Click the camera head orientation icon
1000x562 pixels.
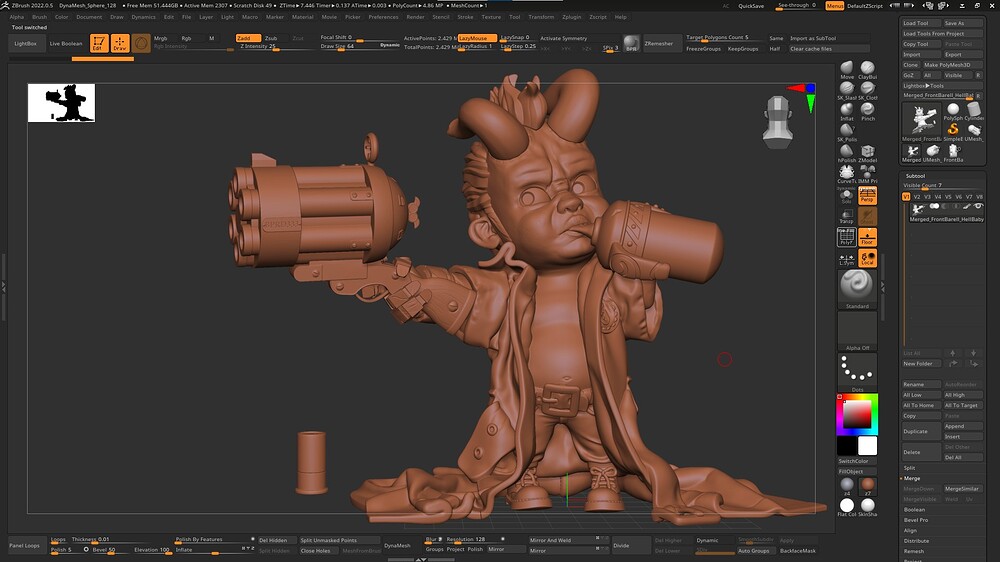point(778,122)
